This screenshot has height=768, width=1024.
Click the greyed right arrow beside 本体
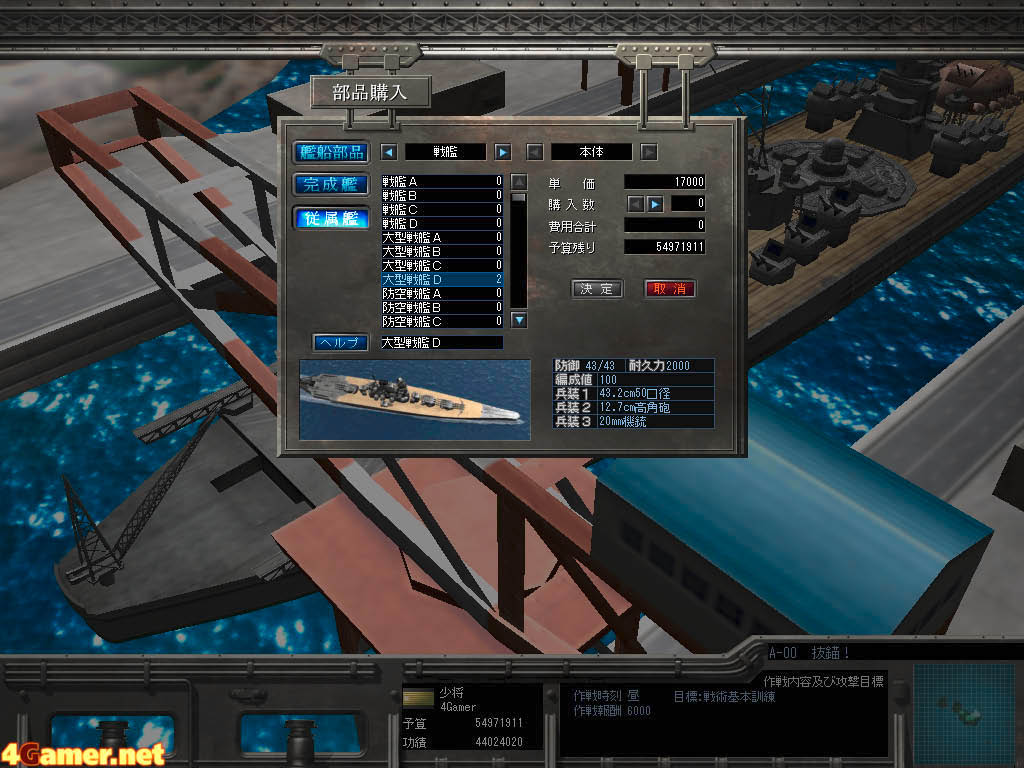point(648,152)
